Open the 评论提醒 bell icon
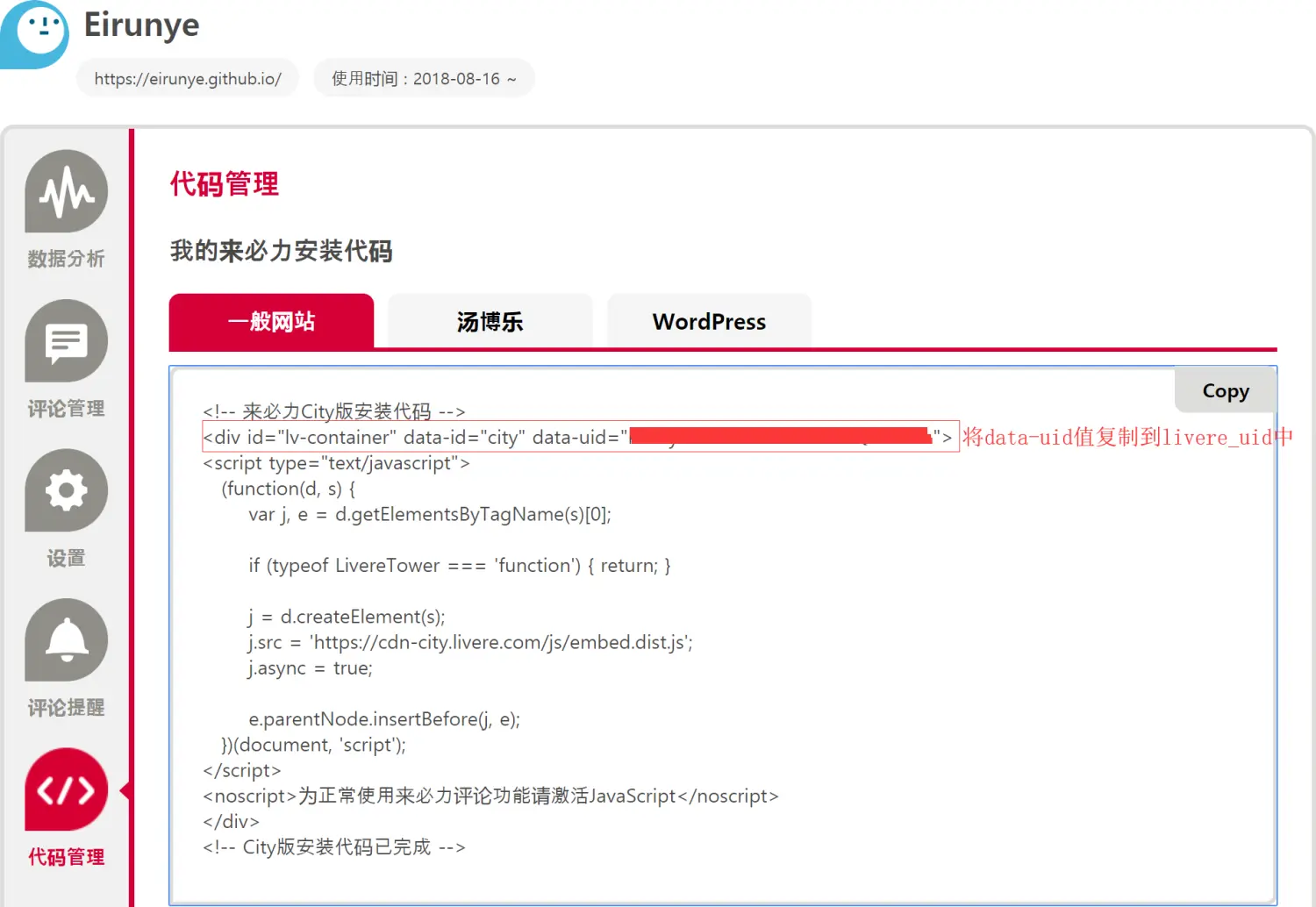Viewport: 1316px width, 907px height. (66, 640)
